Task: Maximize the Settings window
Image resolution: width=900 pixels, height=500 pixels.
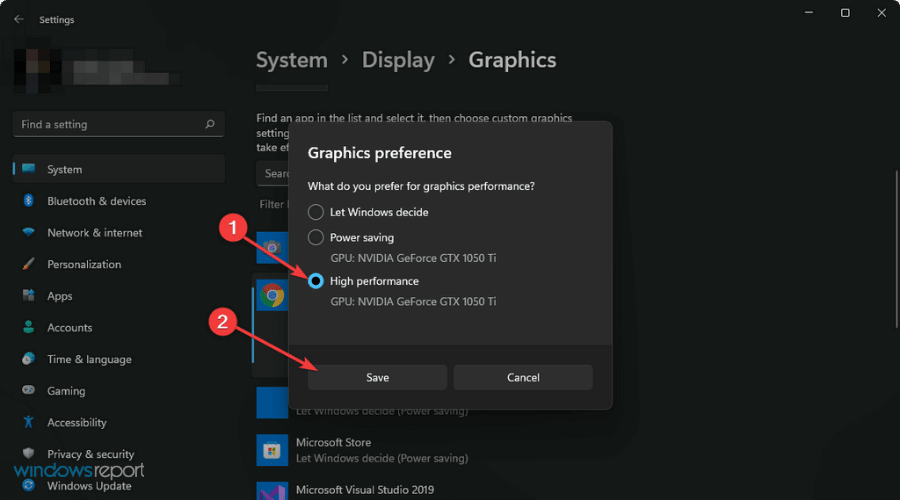Action: coord(845,13)
